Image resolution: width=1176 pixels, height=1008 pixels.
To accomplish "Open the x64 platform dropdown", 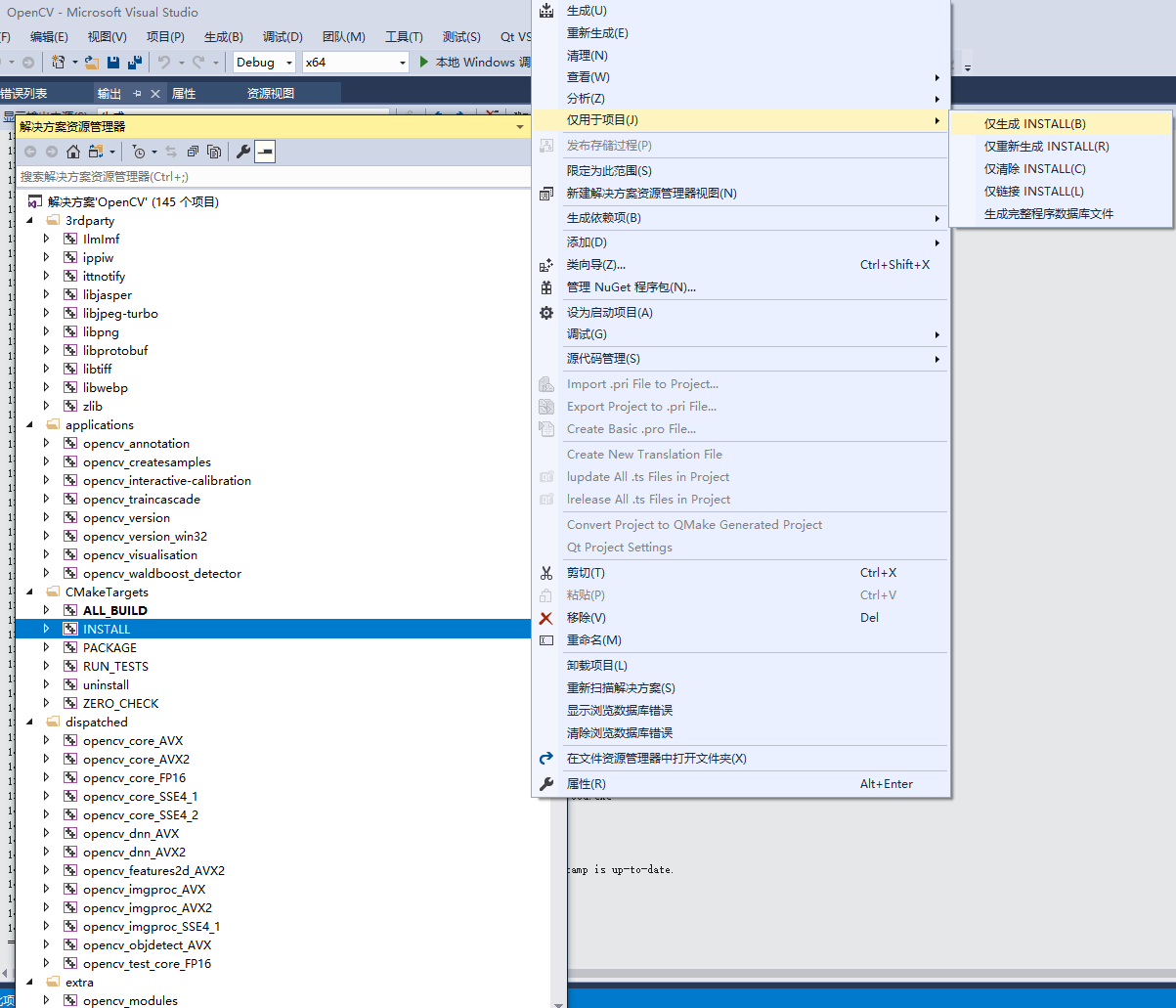I will [x=403, y=63].
